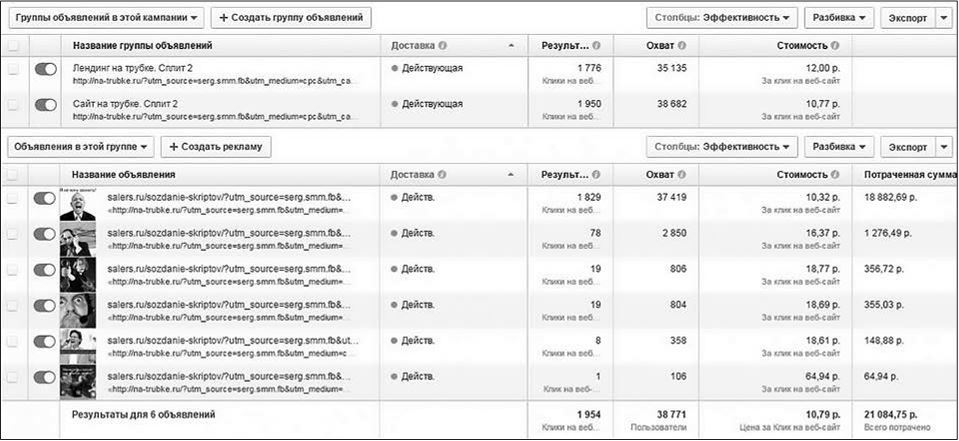Click info icon beside Стоимость in top table
The height and width of the screenshot is (441, 959).
pyautogui.click(x=835, y=46)
